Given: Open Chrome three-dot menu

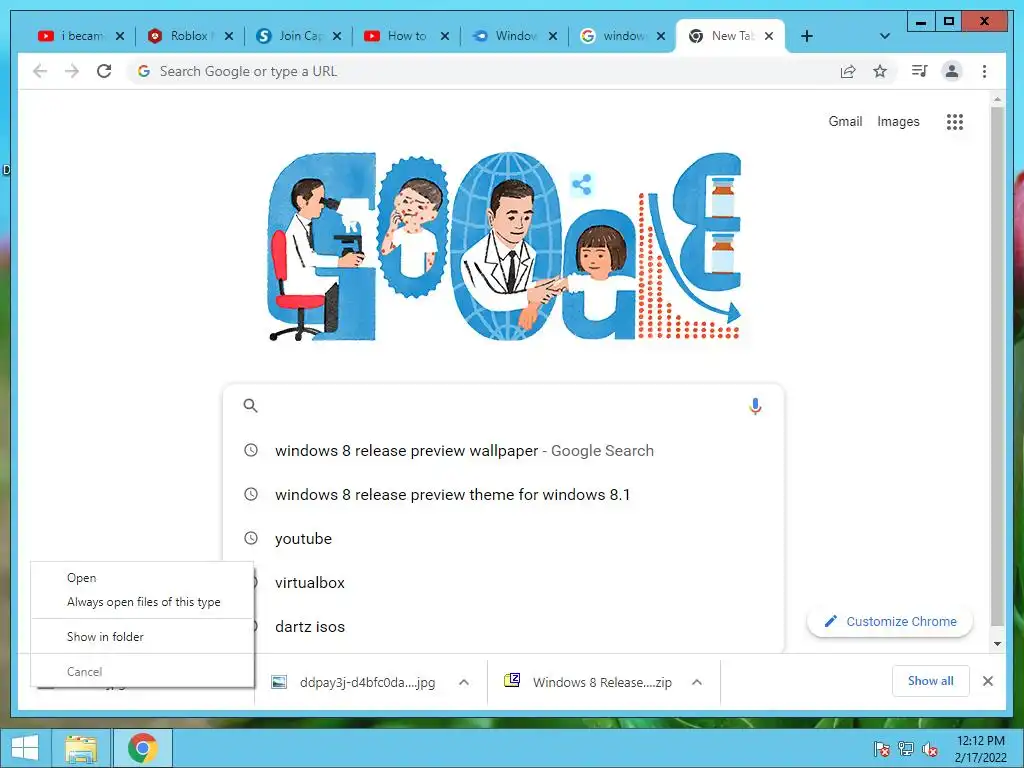Looking at the screenshot, I should tap(984, 71).
